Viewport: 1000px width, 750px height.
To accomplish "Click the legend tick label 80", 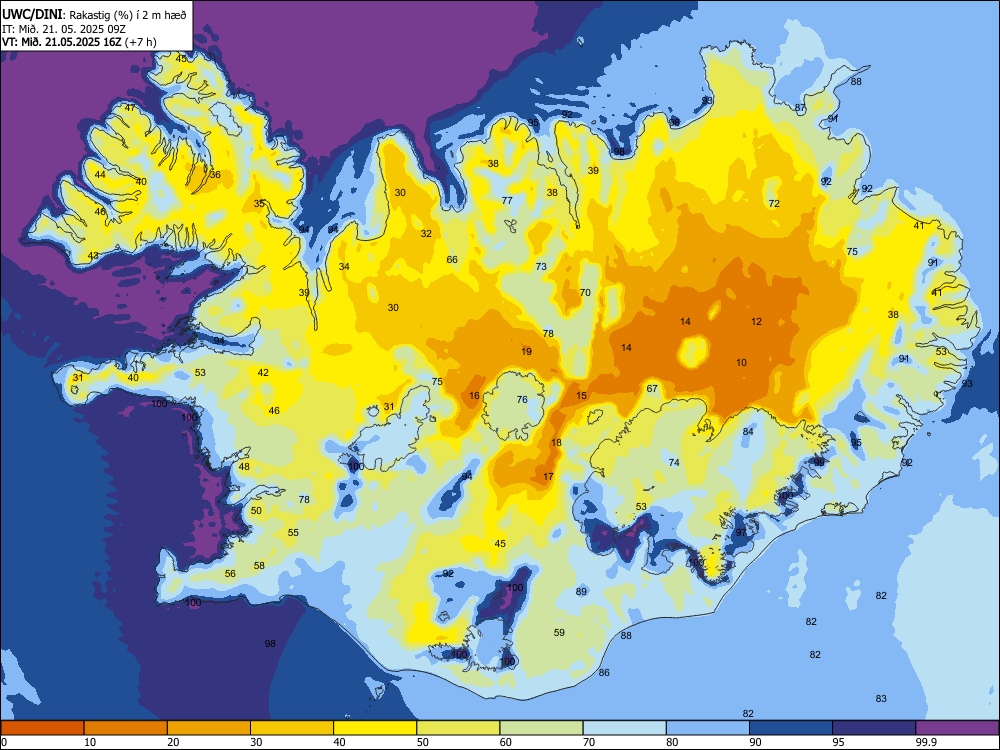I will (672, 742).
